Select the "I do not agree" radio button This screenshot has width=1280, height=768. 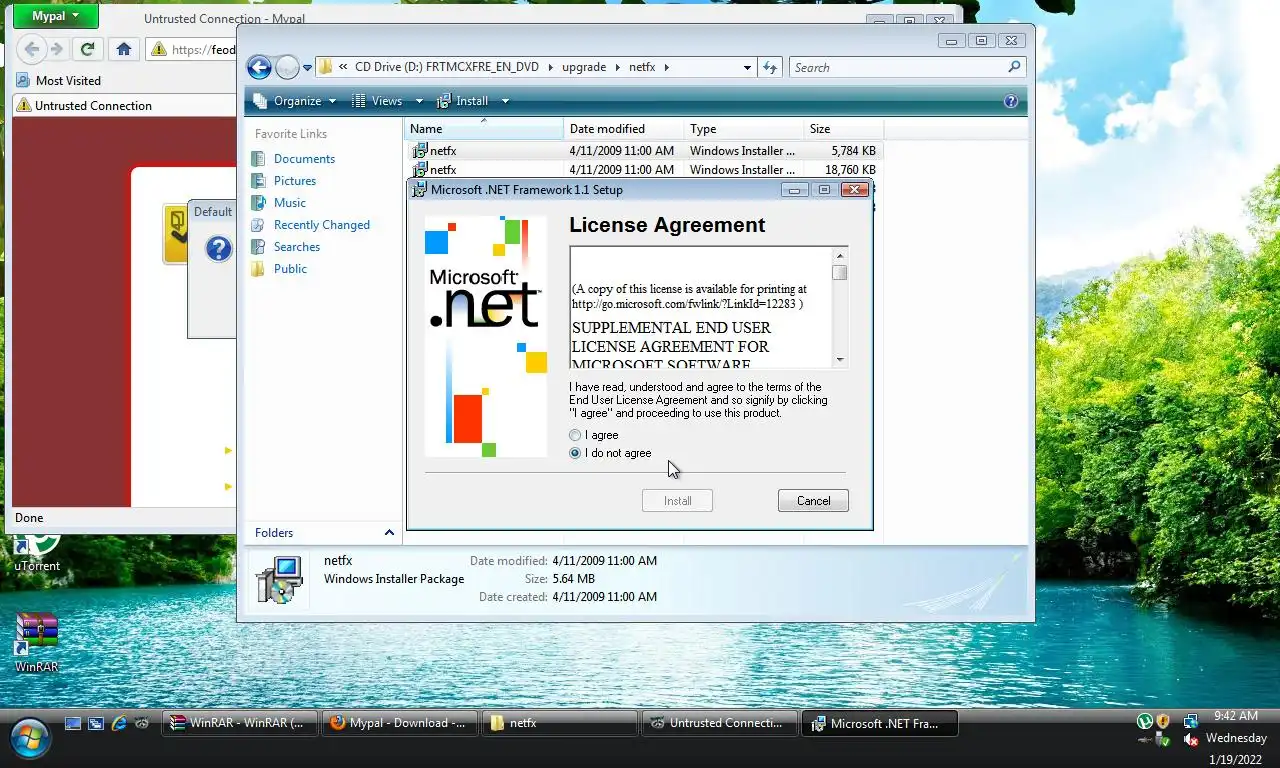click(575, 454)
